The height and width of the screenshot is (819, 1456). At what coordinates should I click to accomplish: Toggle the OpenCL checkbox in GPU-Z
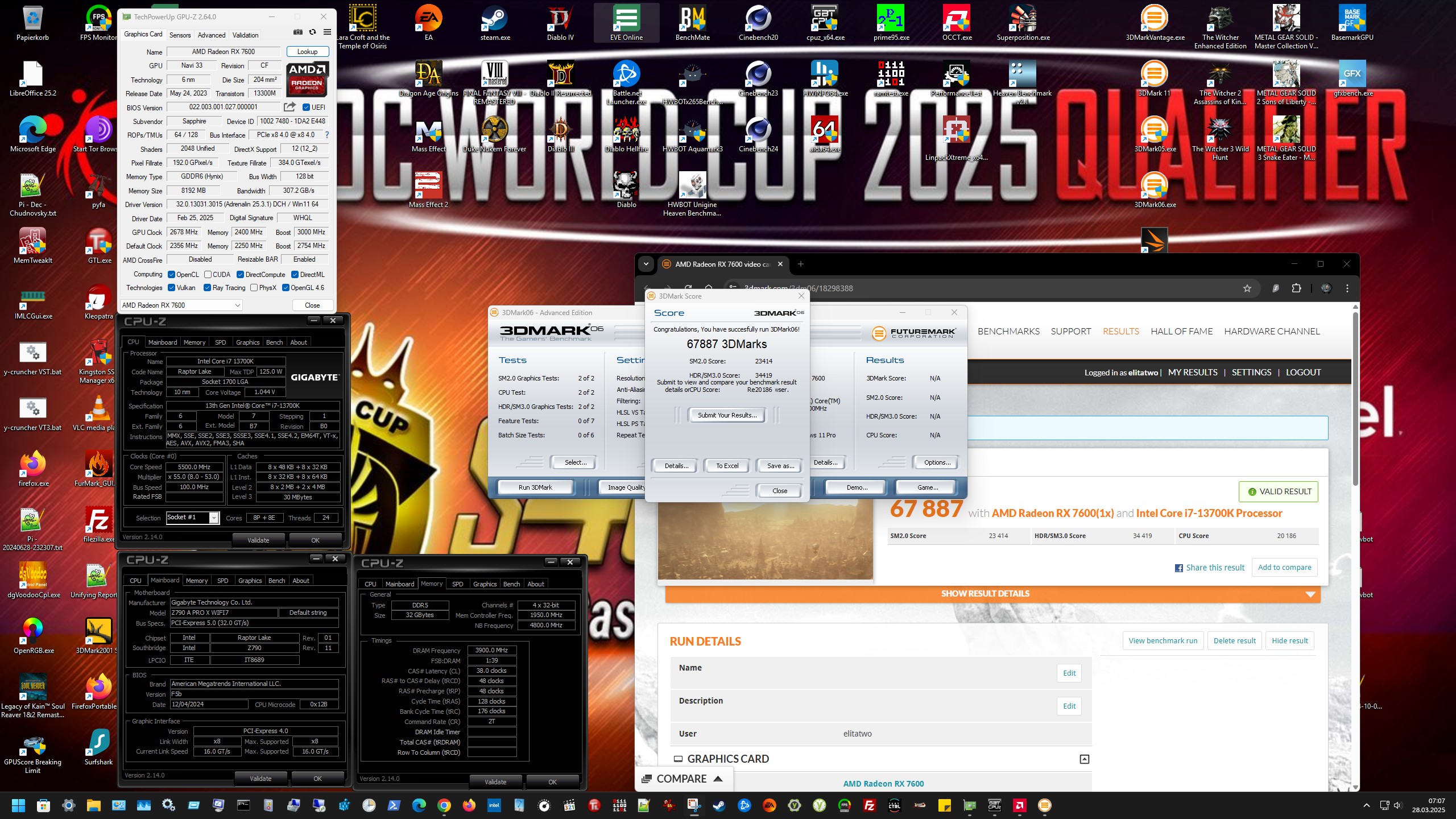171,275
